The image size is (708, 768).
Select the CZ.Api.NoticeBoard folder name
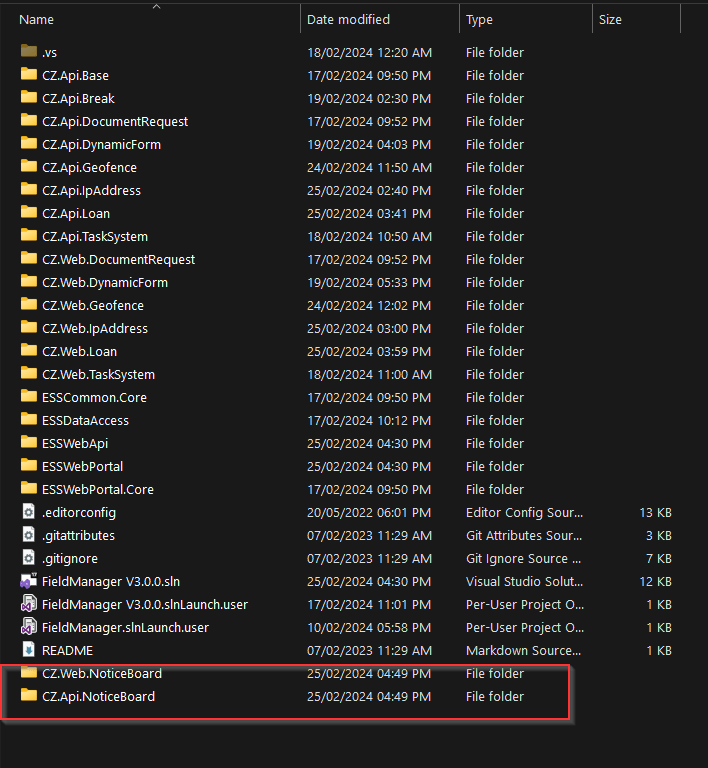[98, 697]
